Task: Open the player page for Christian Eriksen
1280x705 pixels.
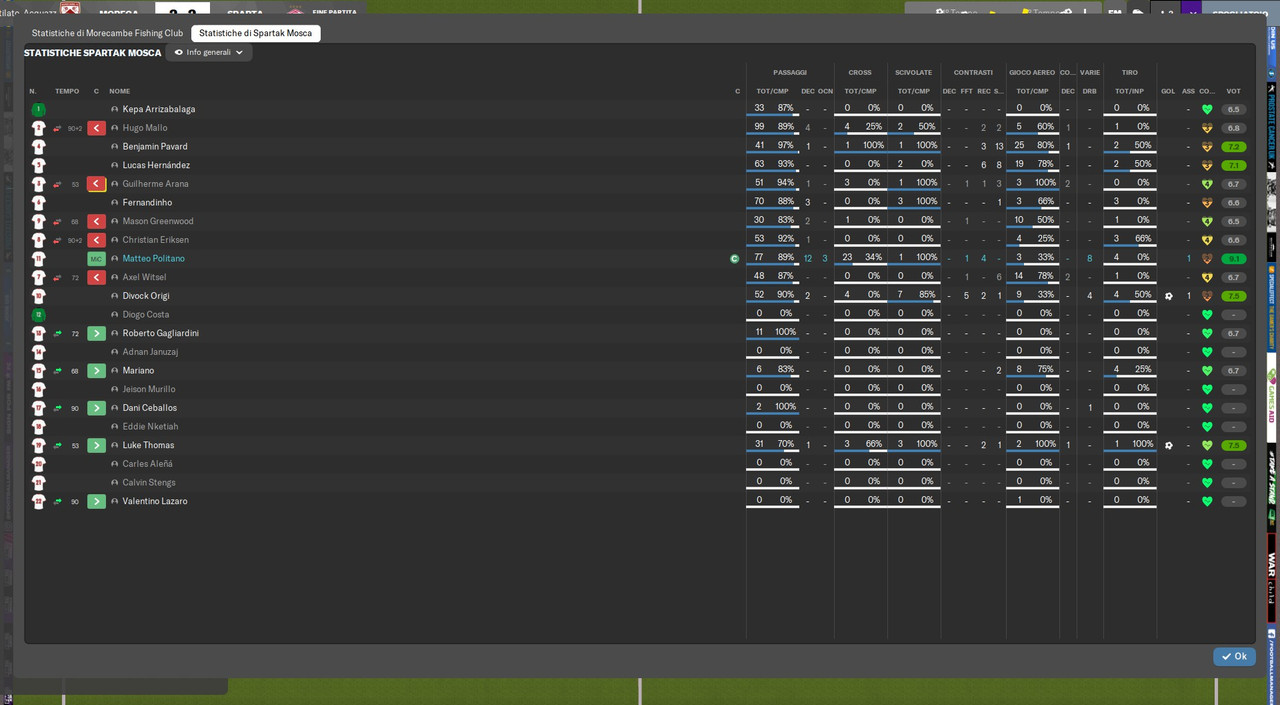Action: 155,240
